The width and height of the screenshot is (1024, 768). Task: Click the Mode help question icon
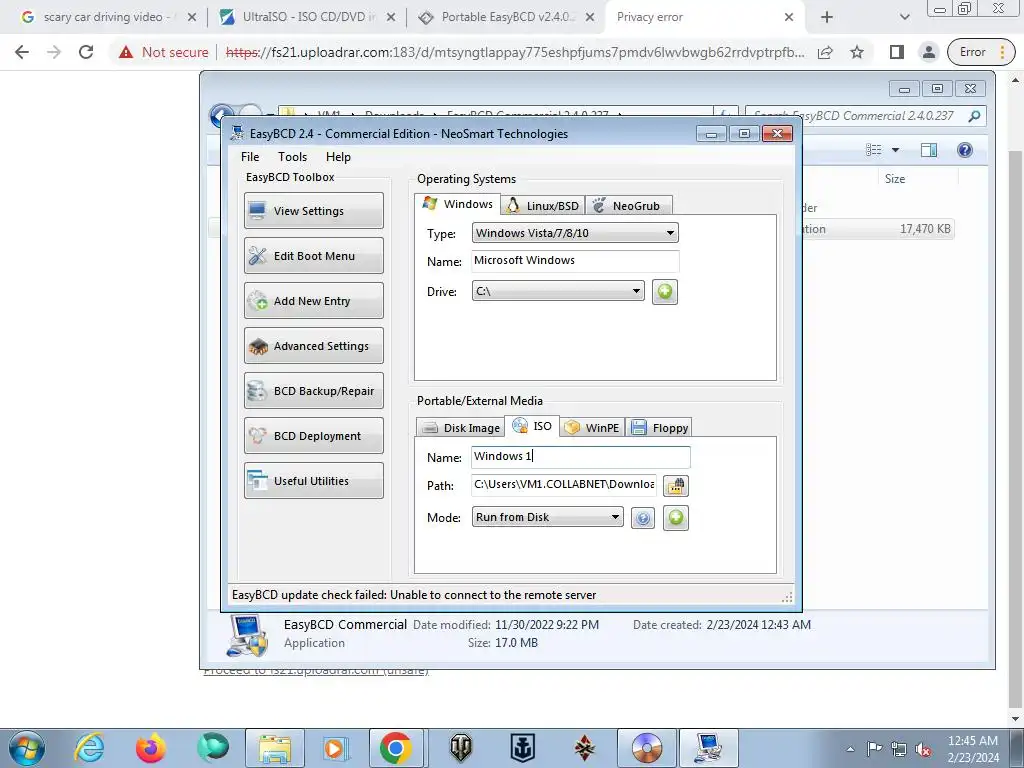pos(643,519)
